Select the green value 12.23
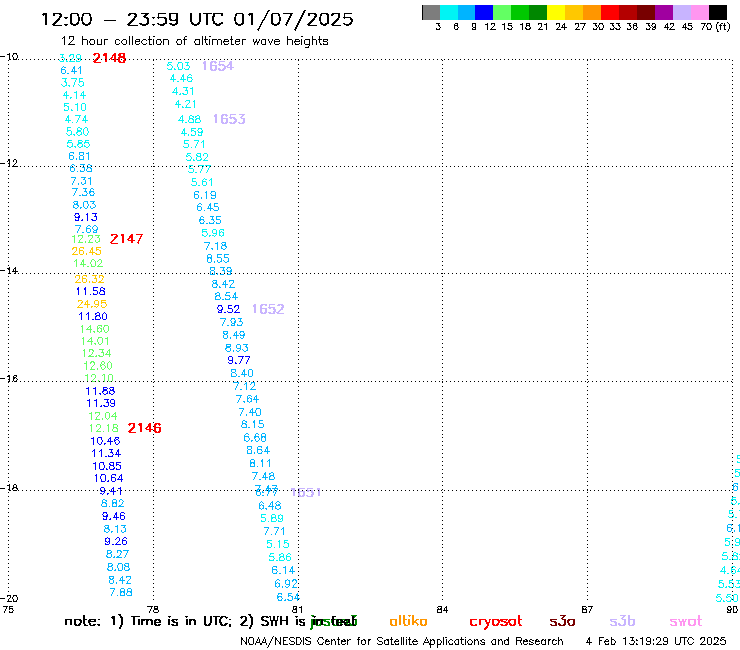The image size is (740, 650). pyautogui.click(x=86, y=239)
